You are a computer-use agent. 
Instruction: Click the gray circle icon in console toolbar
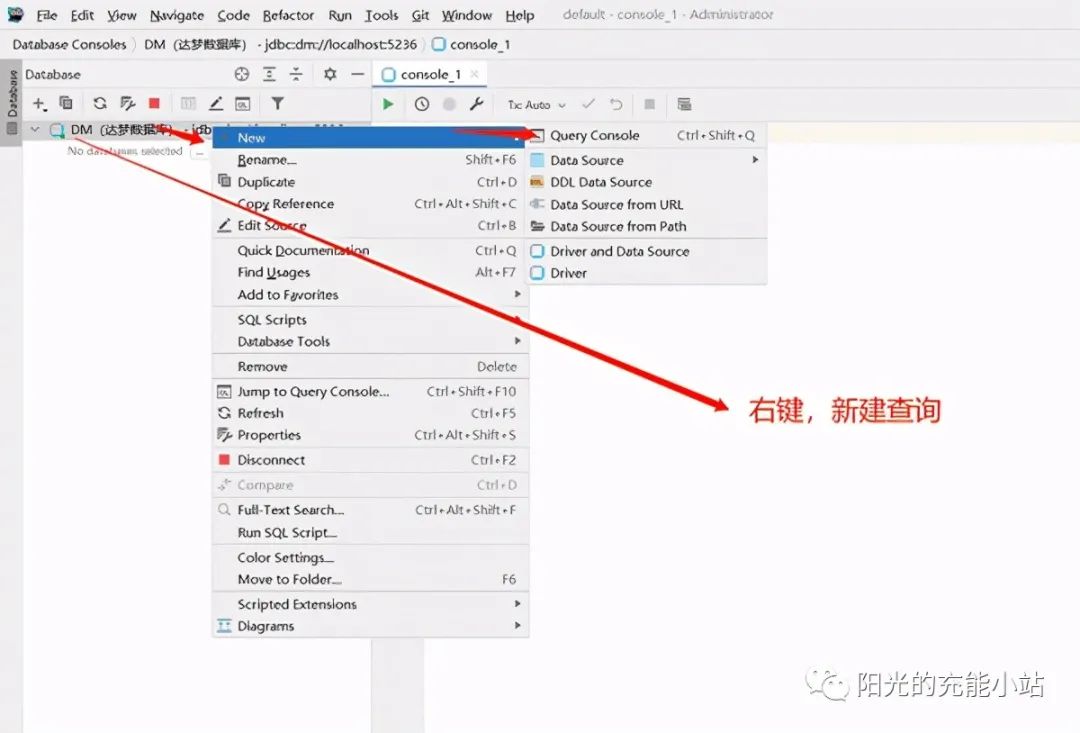(x=449, y=104)
